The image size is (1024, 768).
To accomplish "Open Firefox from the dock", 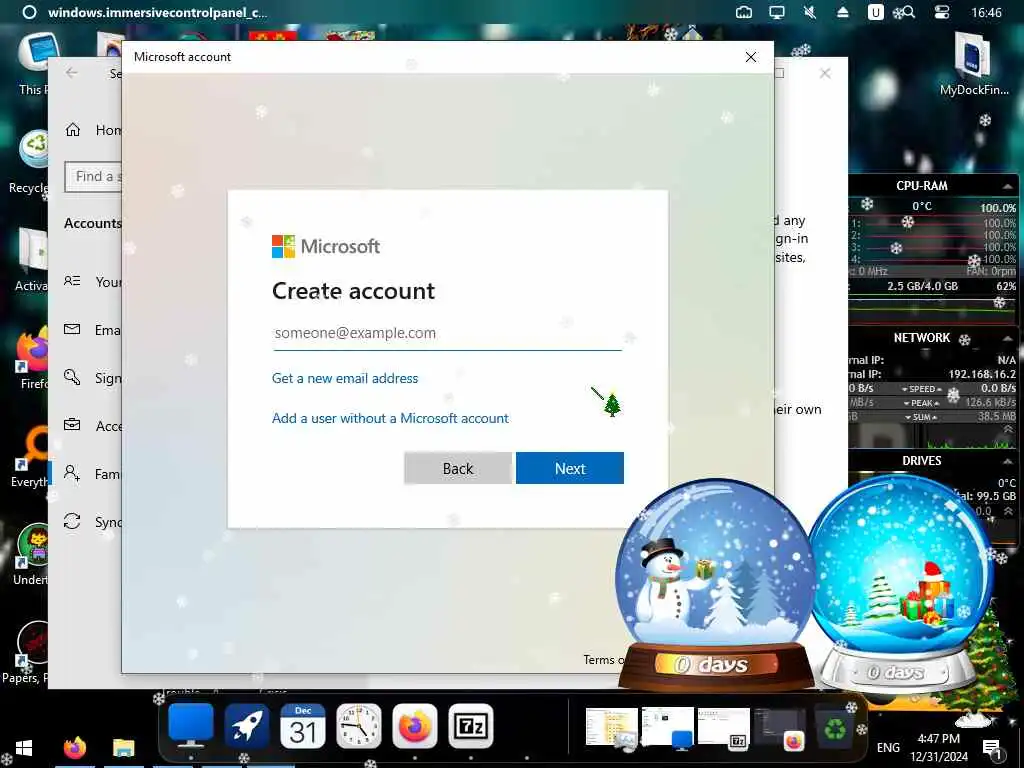I will point(415,726).
